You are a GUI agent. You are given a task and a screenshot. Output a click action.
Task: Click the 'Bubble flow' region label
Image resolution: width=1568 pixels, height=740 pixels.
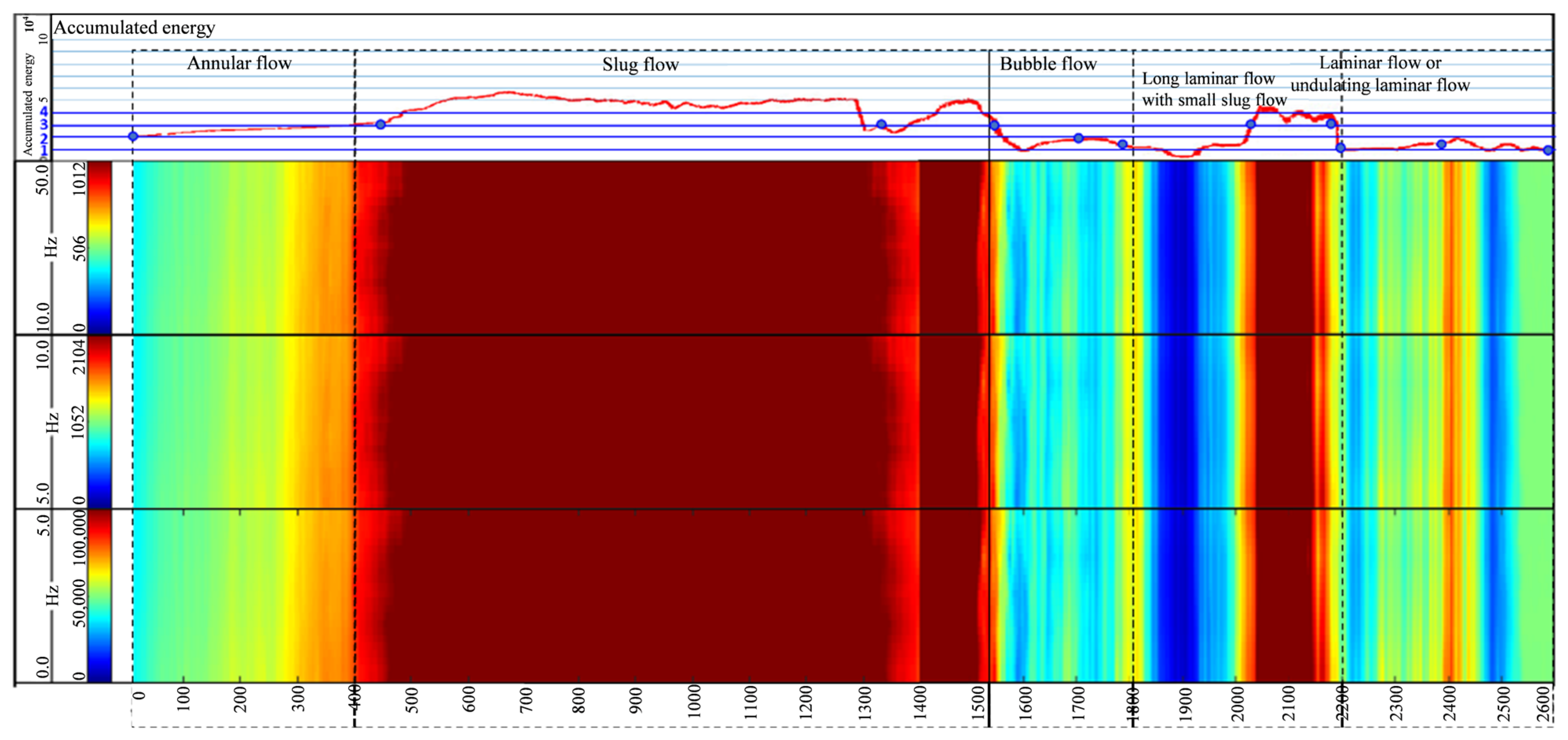coord(1048,64)
